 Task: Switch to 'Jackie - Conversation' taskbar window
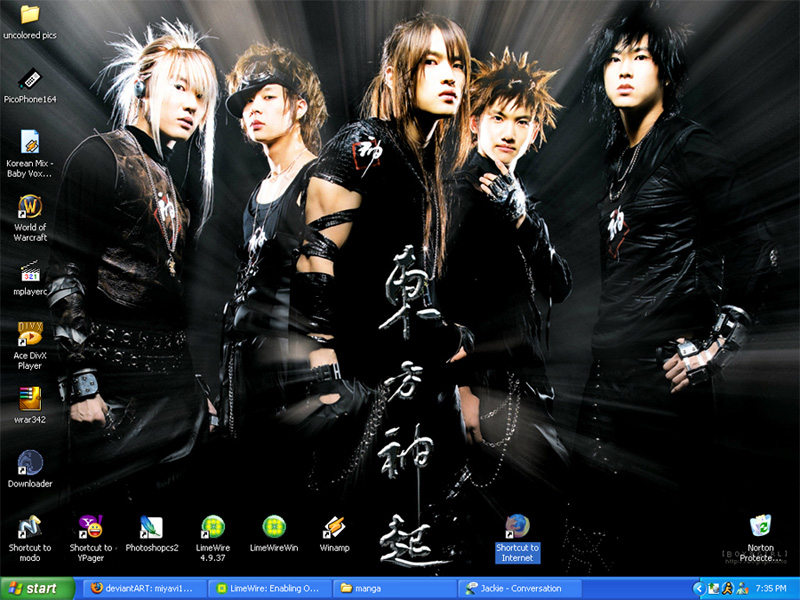pos(520,588)
